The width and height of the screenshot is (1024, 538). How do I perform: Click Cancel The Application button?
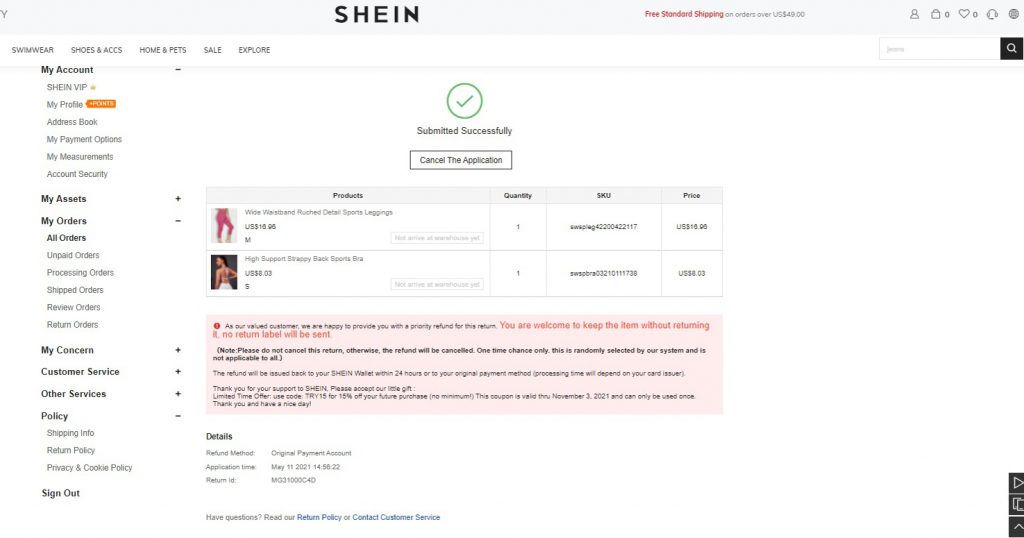(461, 160)
